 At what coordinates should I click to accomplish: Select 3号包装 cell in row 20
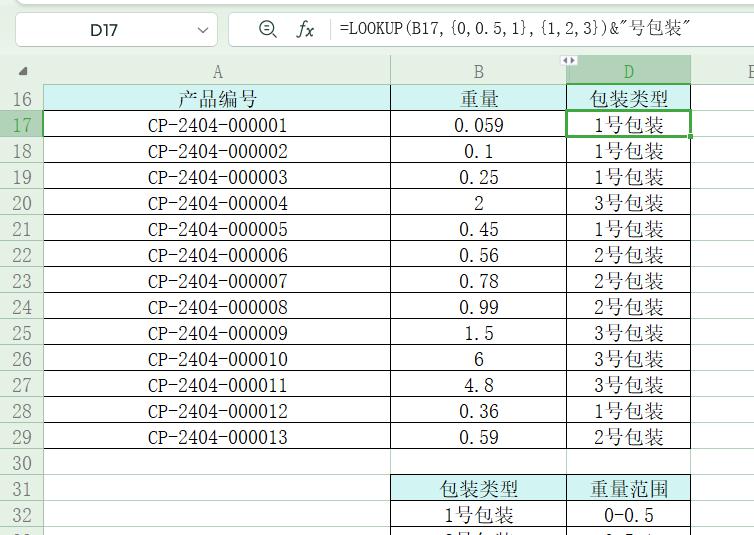pyautogui.click(x=628, y=202)
